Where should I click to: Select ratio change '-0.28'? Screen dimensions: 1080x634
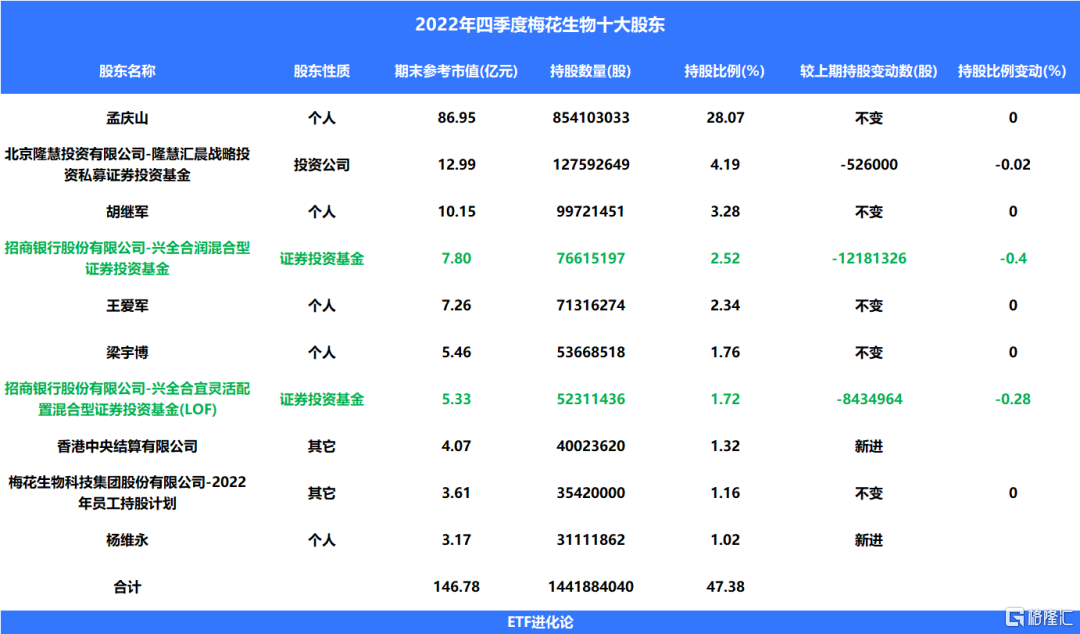point(1012,399)
